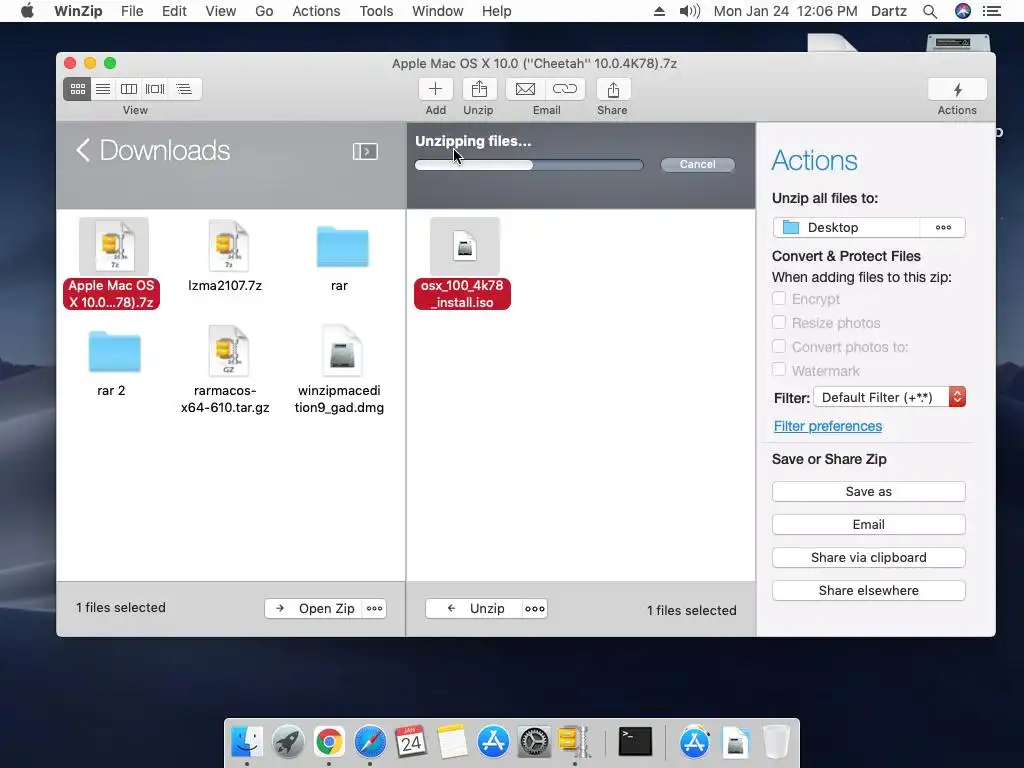This screenshot has width=1024, height=768.
Task: Enable the Encrypt checkbox
Action: click(778, 298)
